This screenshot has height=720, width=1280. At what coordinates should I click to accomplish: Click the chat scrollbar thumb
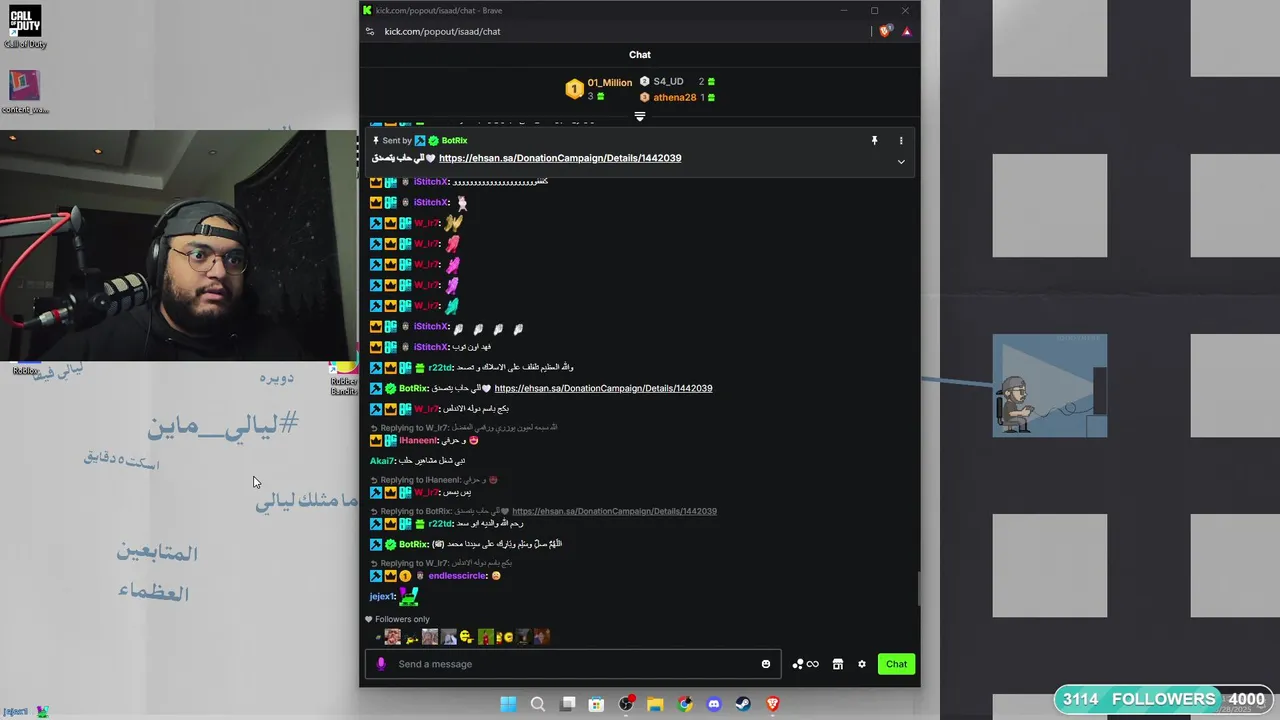[918, 588]
